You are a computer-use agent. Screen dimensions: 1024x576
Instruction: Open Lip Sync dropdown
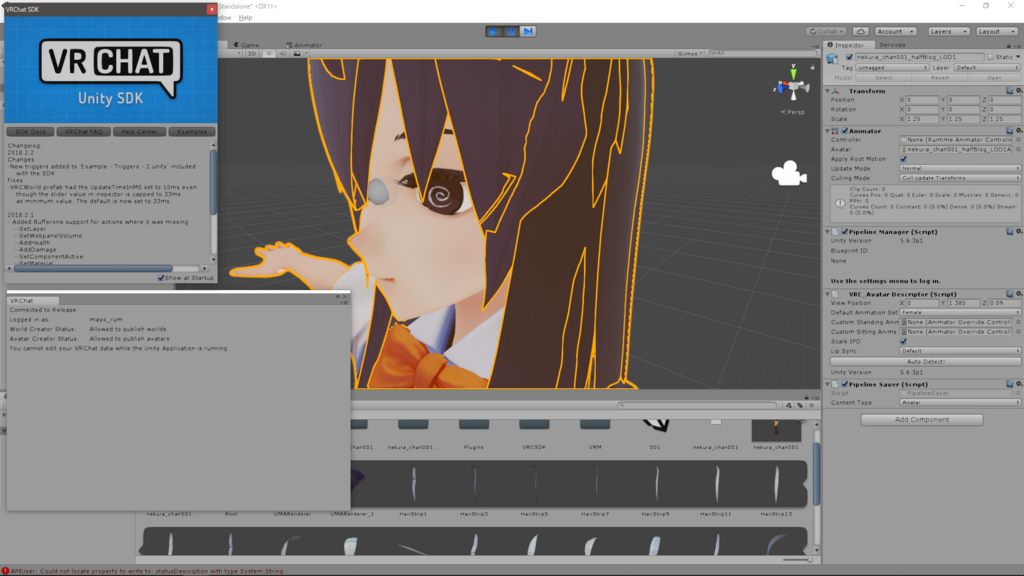pos(959,351)
